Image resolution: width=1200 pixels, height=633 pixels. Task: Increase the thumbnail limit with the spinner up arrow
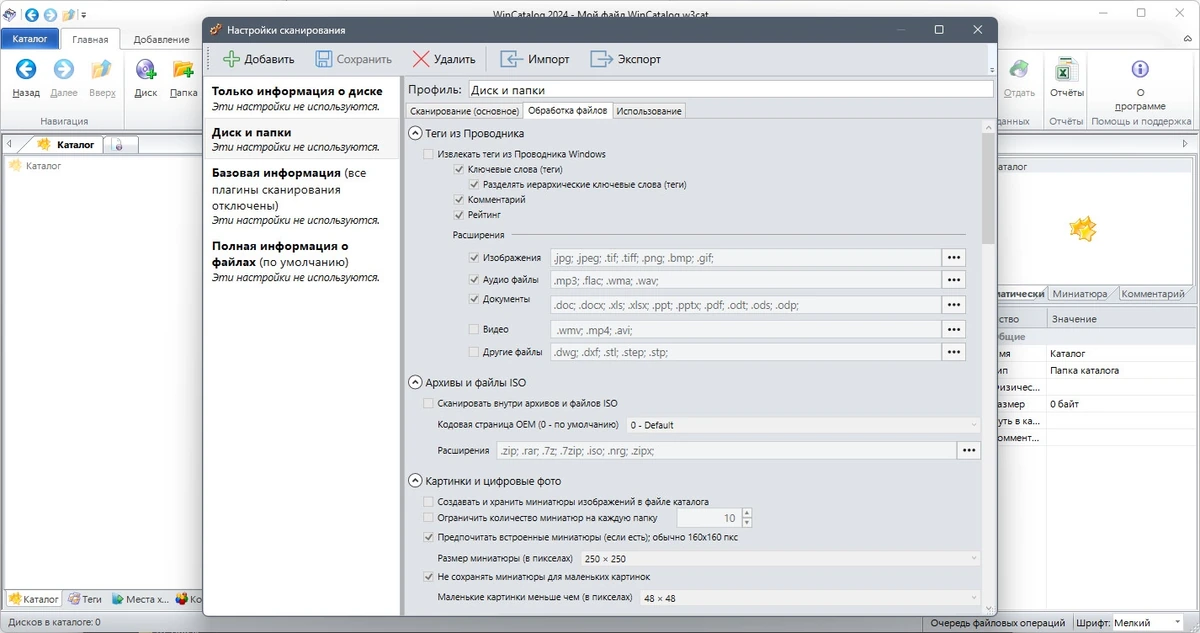746,513
